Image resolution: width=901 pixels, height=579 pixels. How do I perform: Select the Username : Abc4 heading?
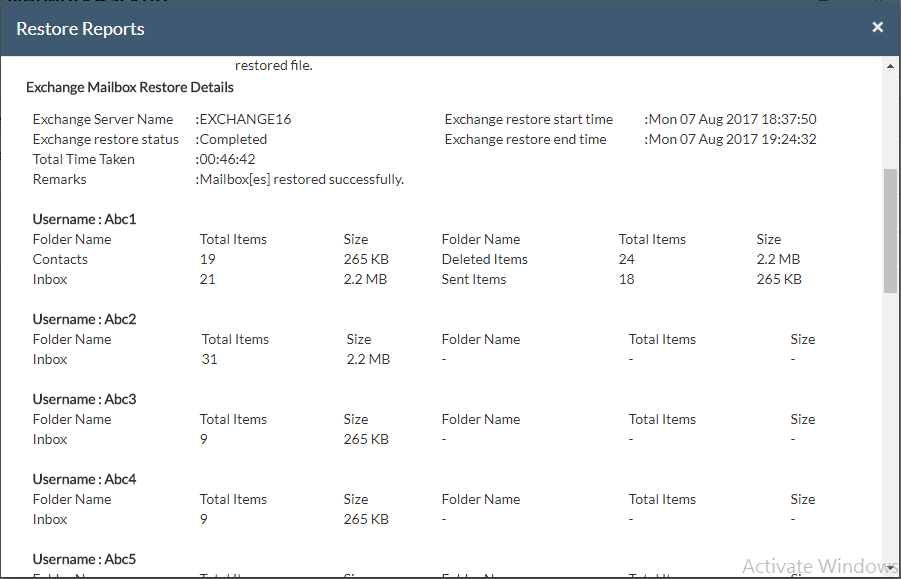[84, 478]
